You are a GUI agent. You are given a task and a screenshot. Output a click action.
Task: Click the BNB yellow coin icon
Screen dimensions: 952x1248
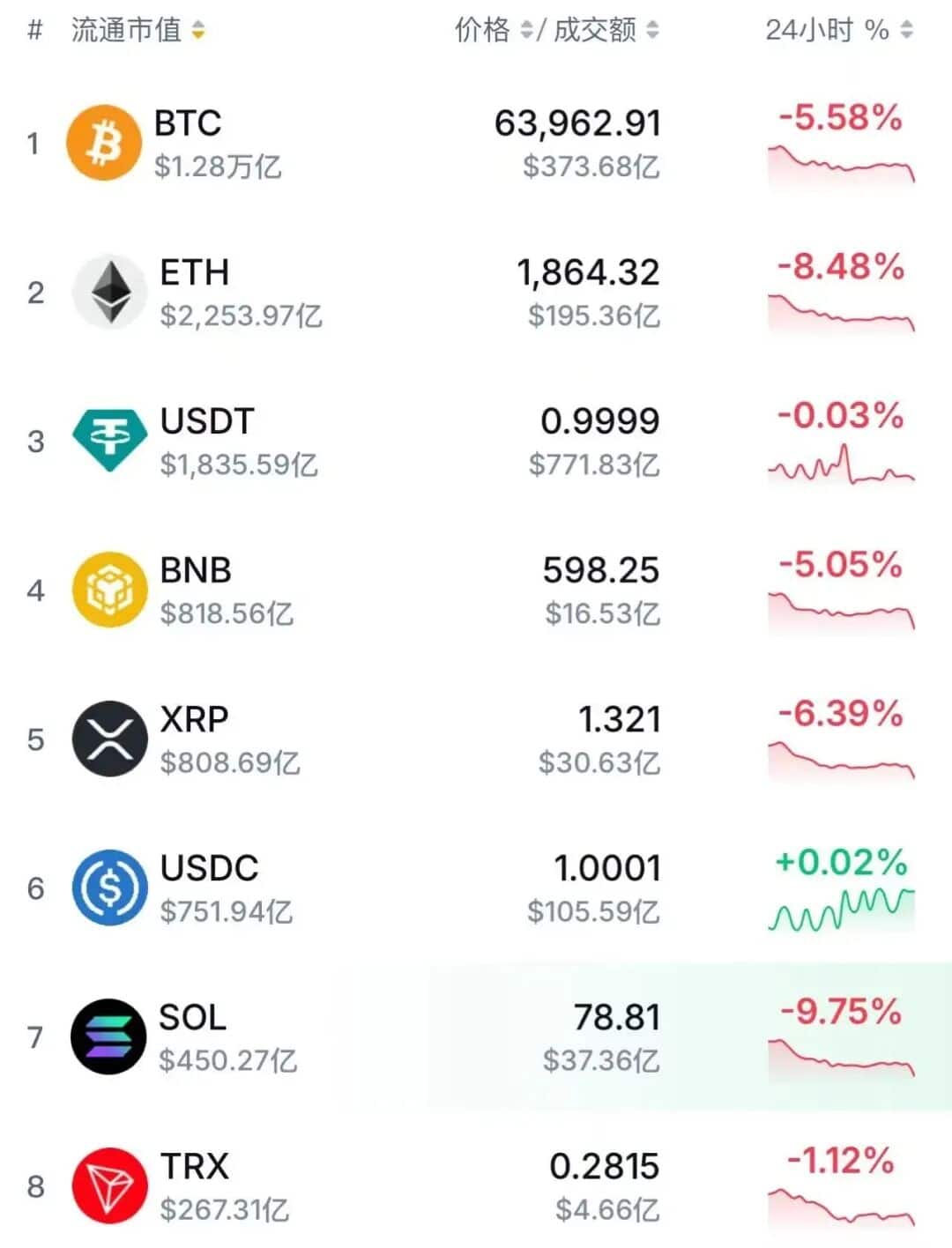109,590
